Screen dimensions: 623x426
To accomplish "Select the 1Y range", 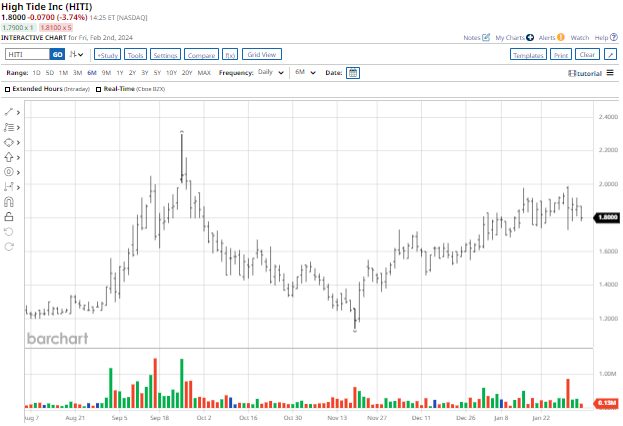I will [120, 73].
